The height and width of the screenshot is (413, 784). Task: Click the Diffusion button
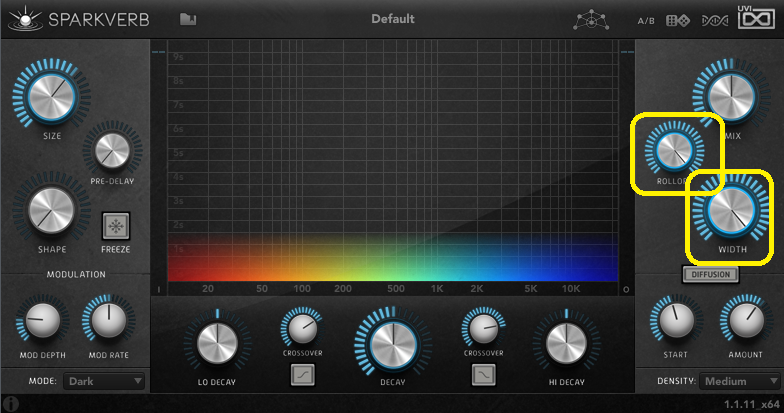pos(710,274)
